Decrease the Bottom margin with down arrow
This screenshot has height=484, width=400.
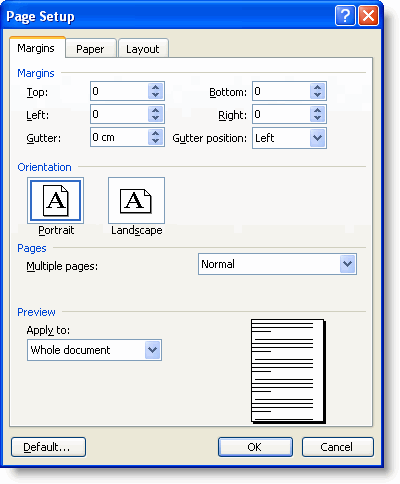[x=317, y=95]
